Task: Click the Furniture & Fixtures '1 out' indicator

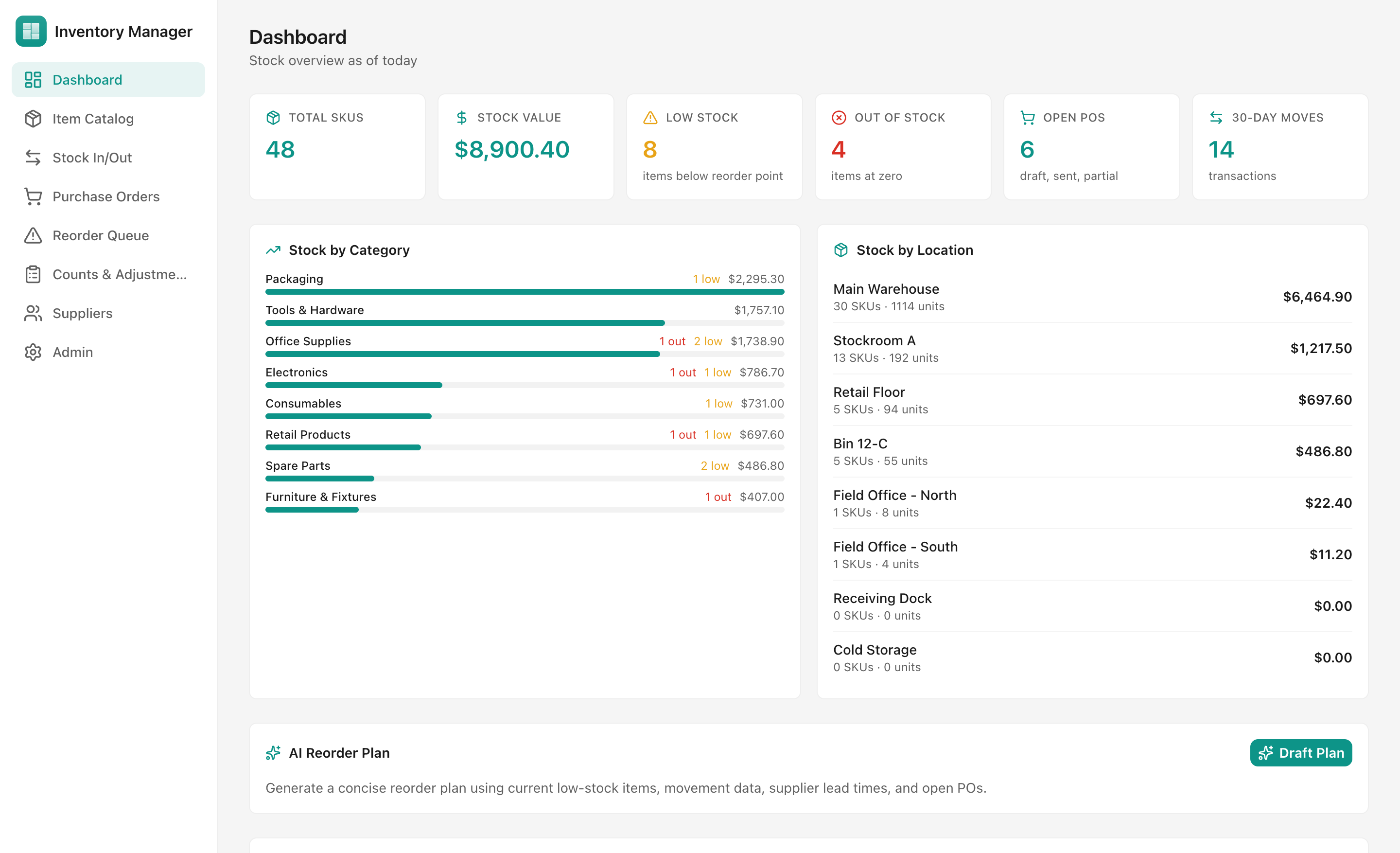Action: (718, 497)
